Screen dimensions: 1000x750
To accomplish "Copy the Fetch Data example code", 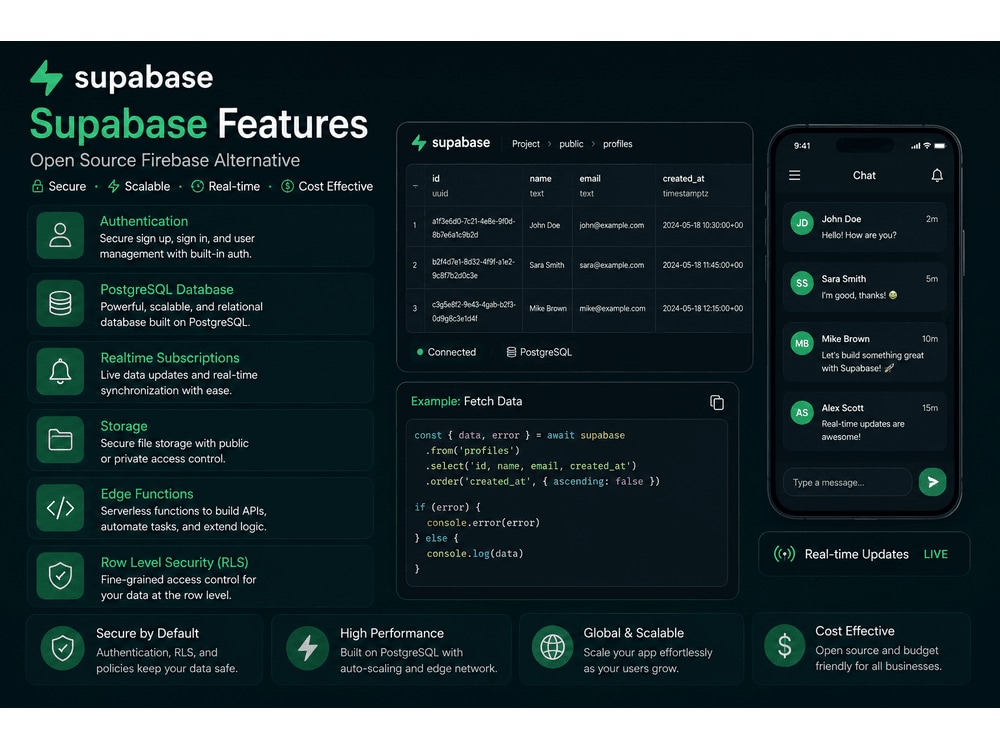I will coord(717,402).
